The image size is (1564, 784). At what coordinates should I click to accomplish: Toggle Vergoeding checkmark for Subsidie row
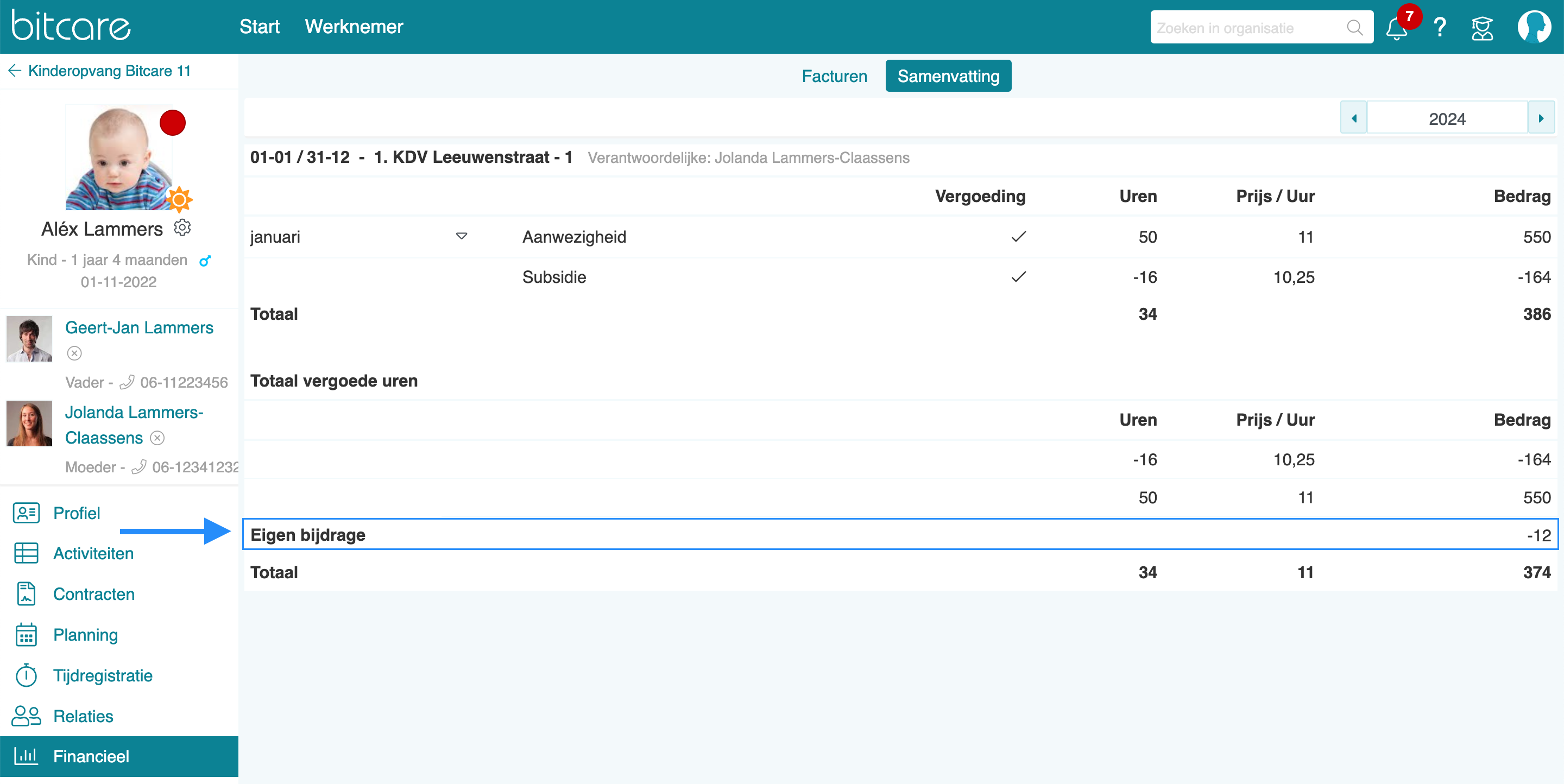pyautogui.click(x=1018, y=277)
